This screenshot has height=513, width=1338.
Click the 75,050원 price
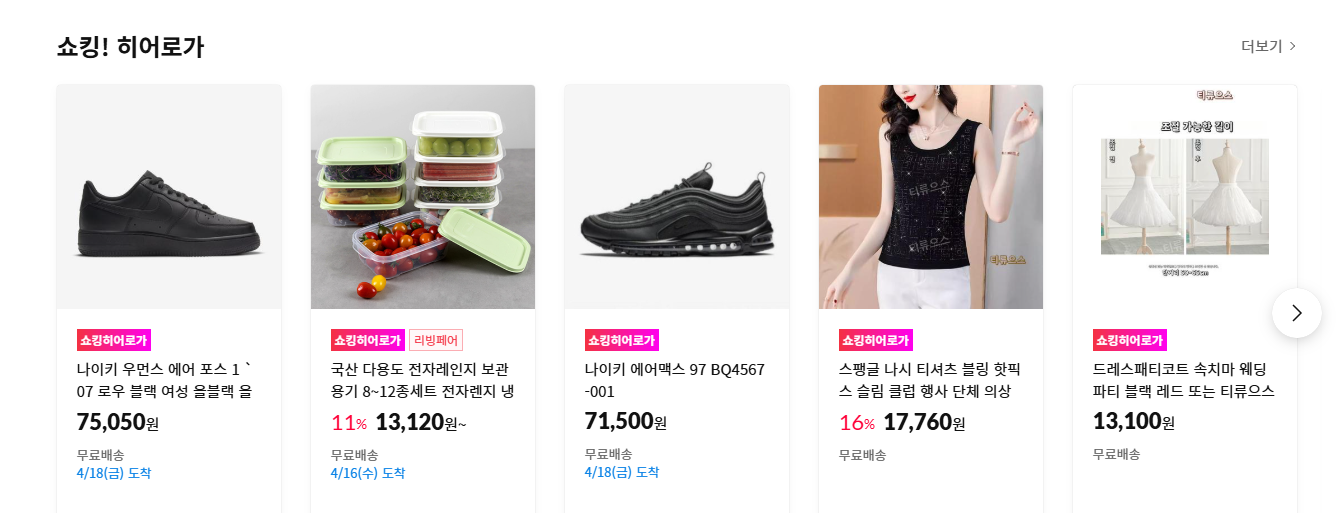click(118, 422)
